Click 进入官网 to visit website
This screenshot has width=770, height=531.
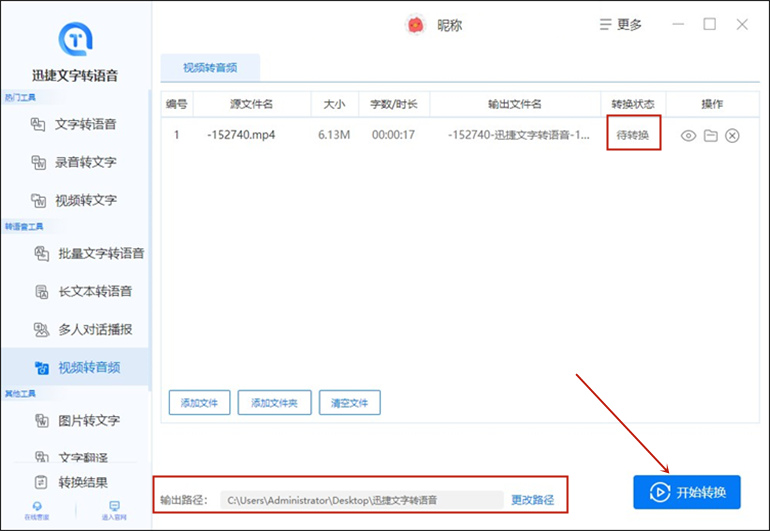coord(114,510)
